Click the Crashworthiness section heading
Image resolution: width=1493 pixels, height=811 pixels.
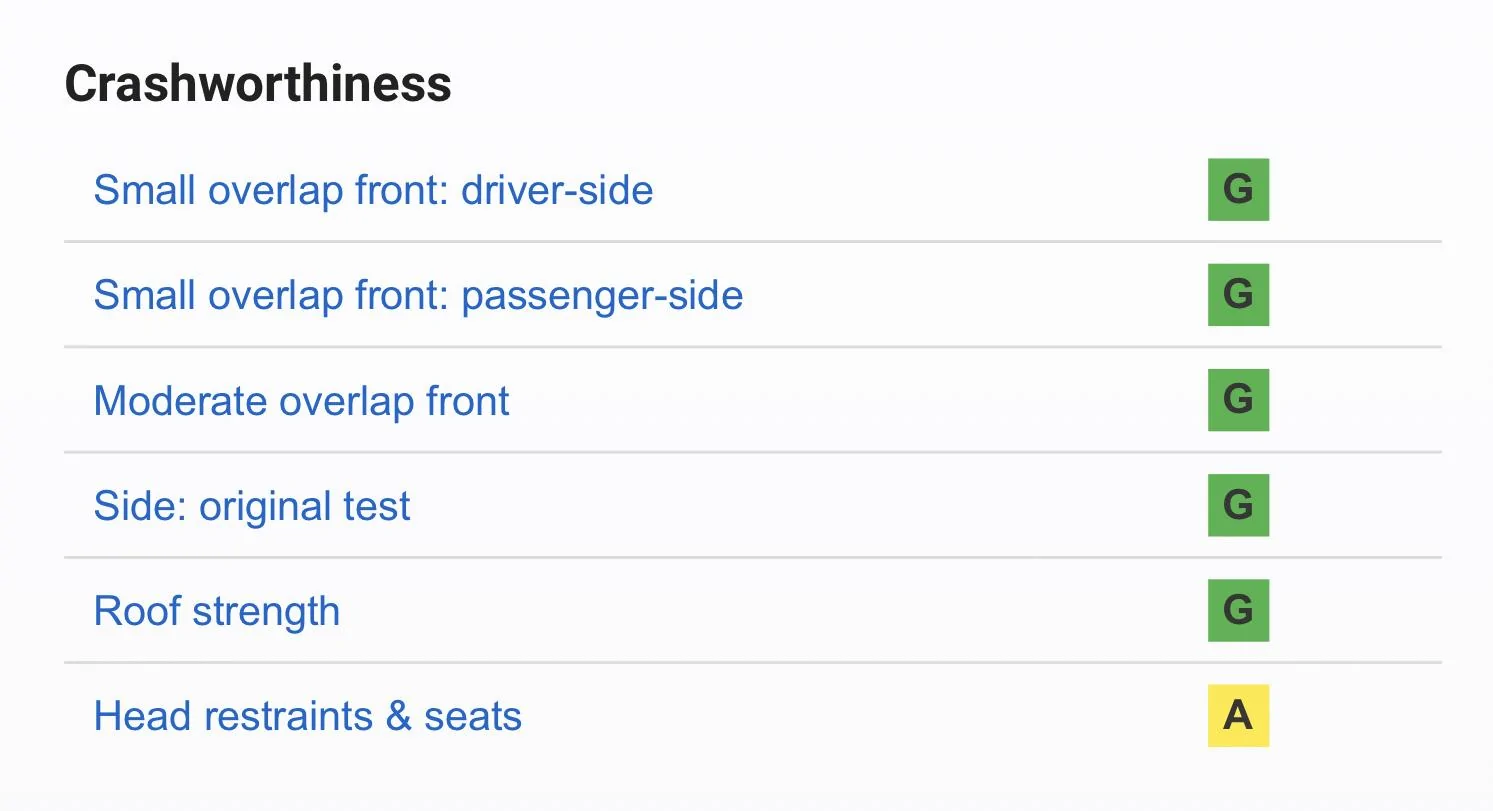[x=258, y=84]
